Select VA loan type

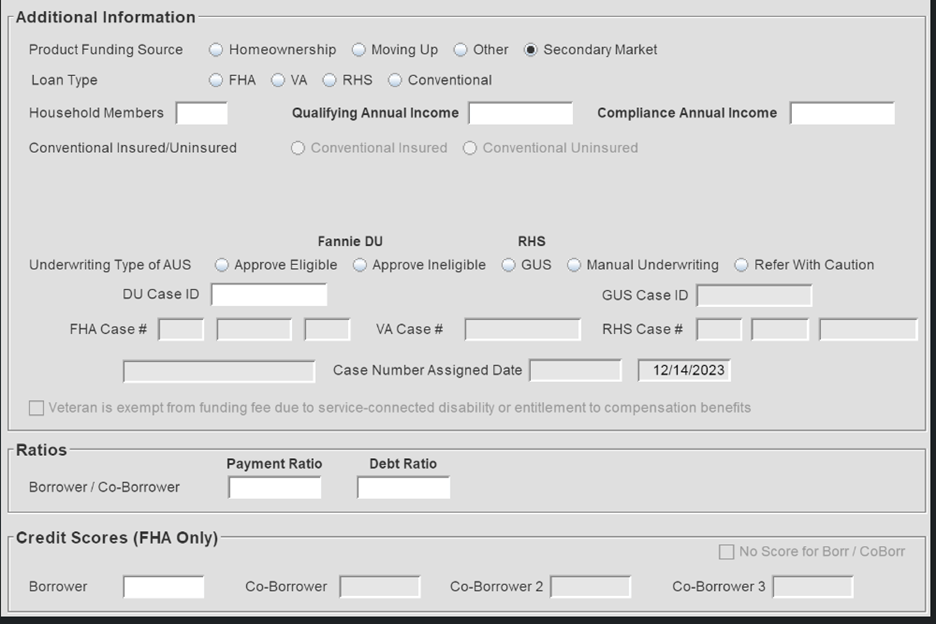click(x=278, y=80)
